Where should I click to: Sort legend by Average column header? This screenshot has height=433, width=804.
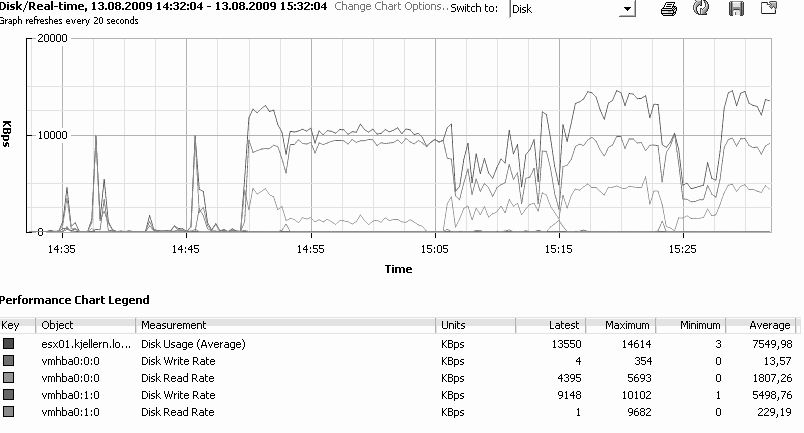point(760,325)
